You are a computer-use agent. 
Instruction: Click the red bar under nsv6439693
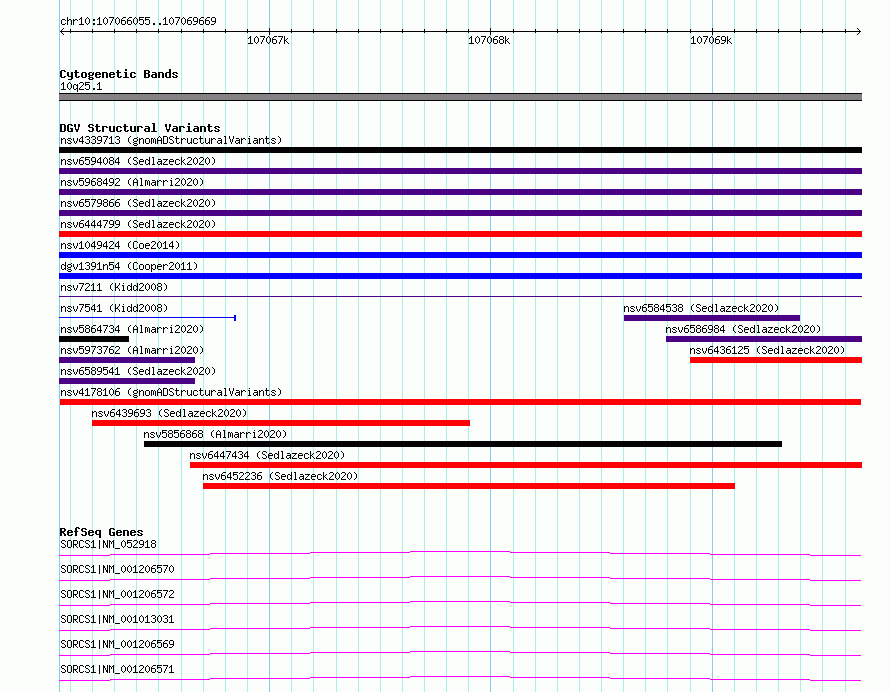[281, 423]
